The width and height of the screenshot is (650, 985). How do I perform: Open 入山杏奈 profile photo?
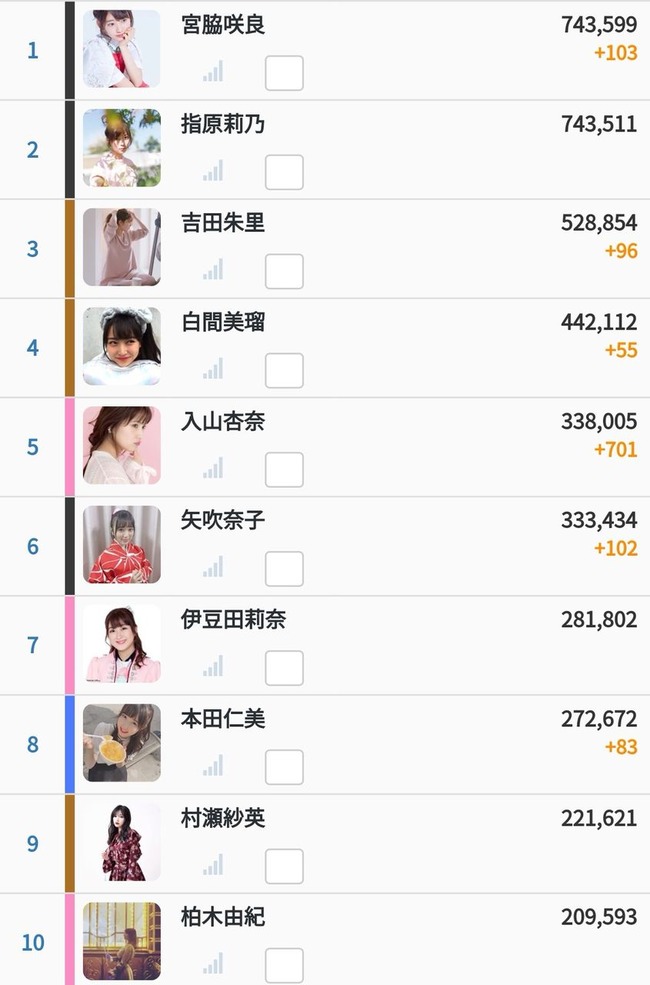[x=122, y=445]
